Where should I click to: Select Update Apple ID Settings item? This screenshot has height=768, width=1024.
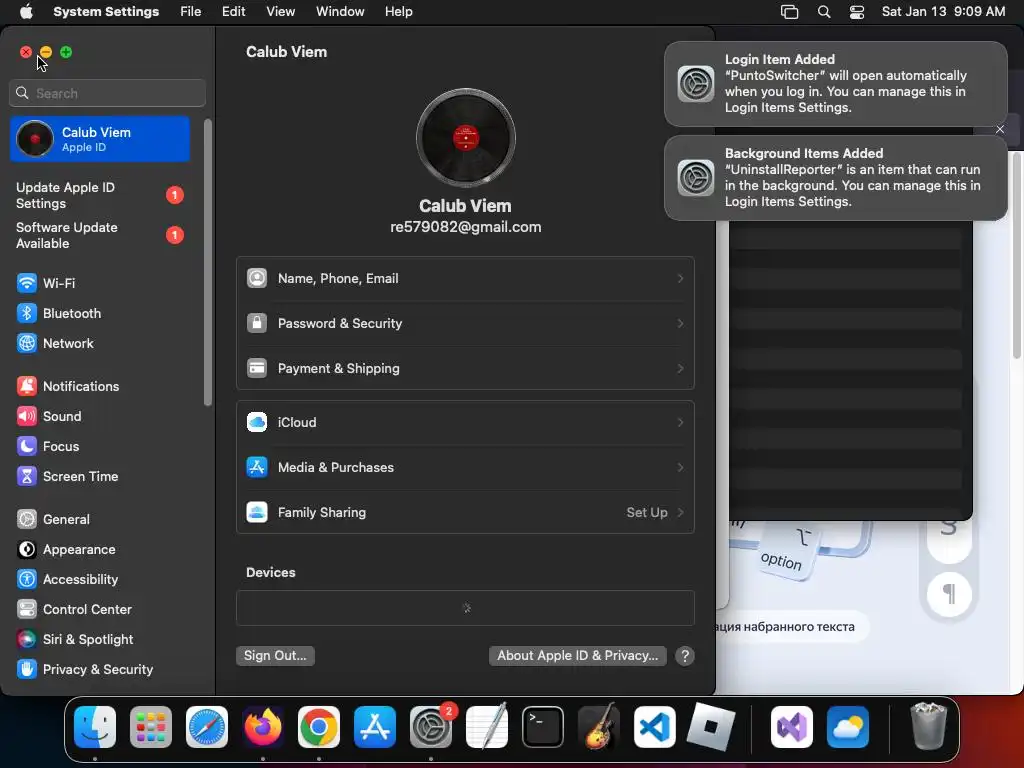100,196
